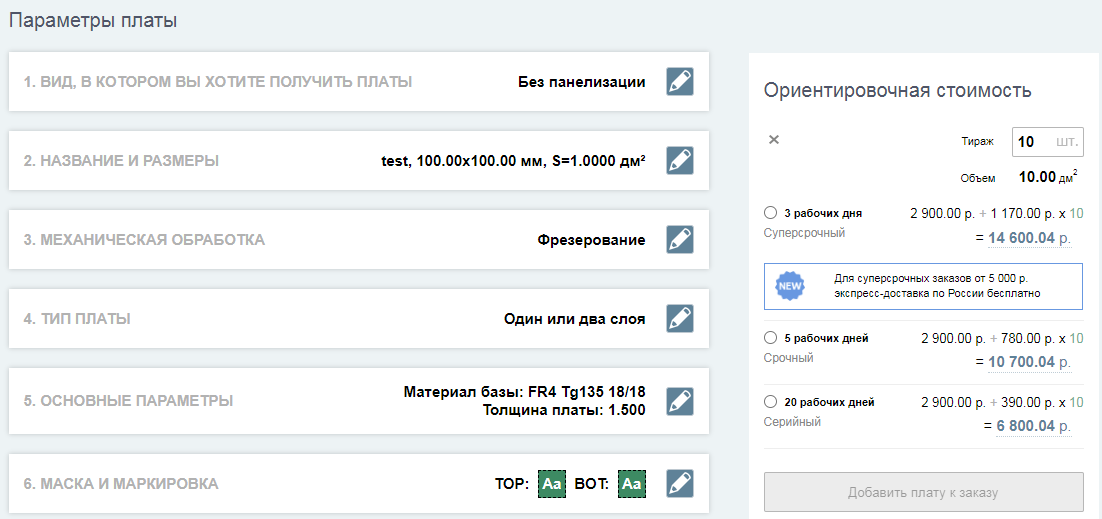1102x519 pixels.
Task: Edit the panelization view setting pencil icon
Action: pyautogui.click(x=680, y=82)
